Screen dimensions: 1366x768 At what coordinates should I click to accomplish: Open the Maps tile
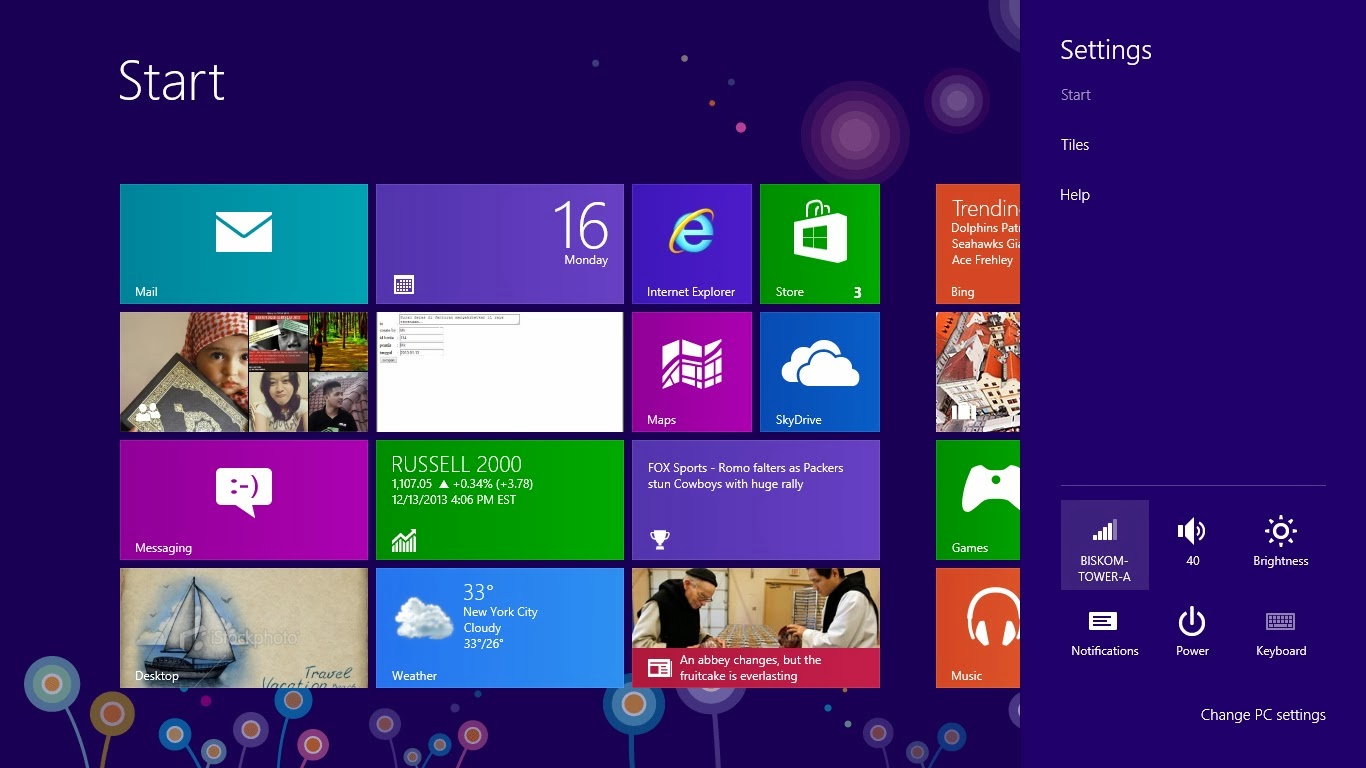[692, 372]
